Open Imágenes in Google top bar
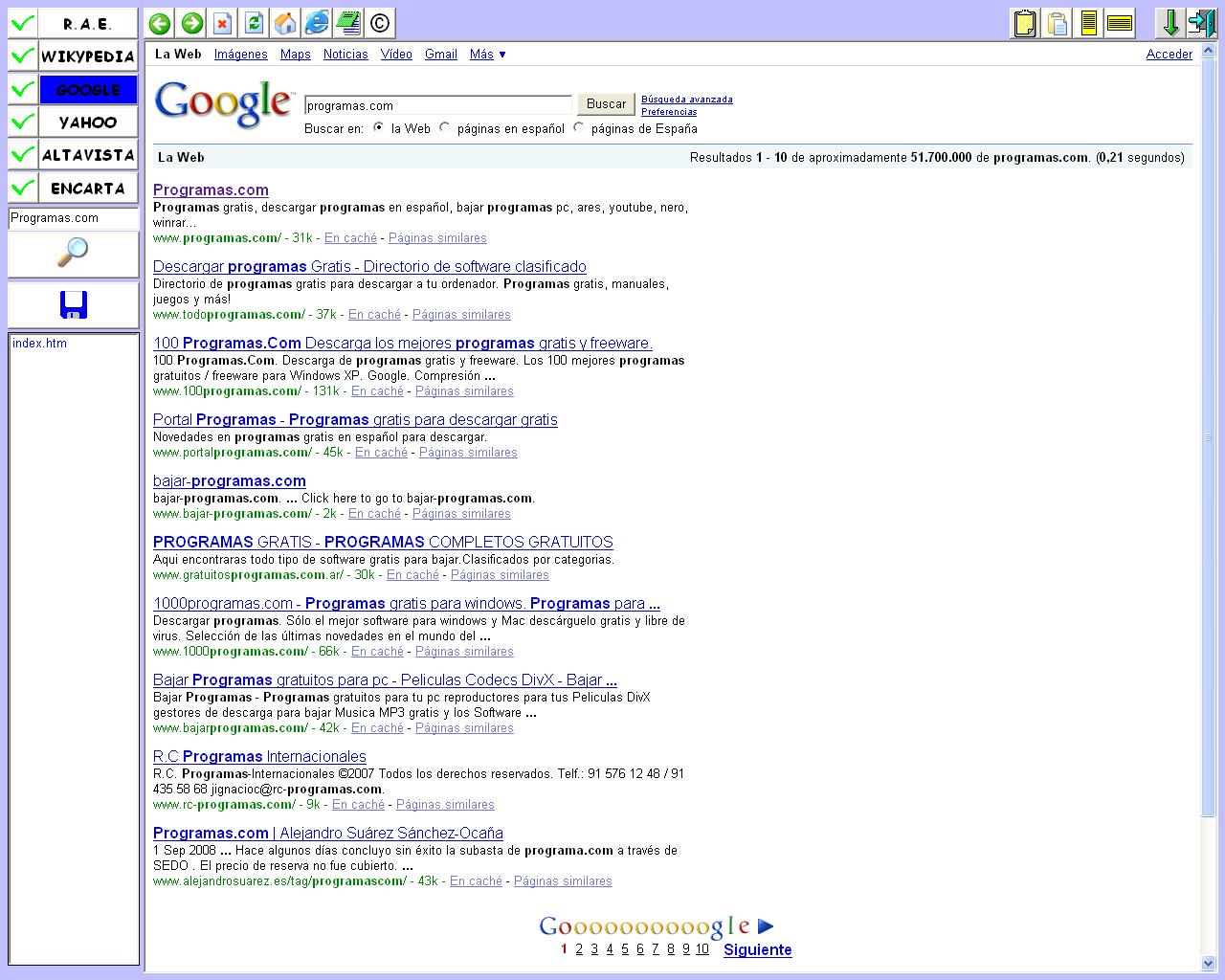 (241, 55)
